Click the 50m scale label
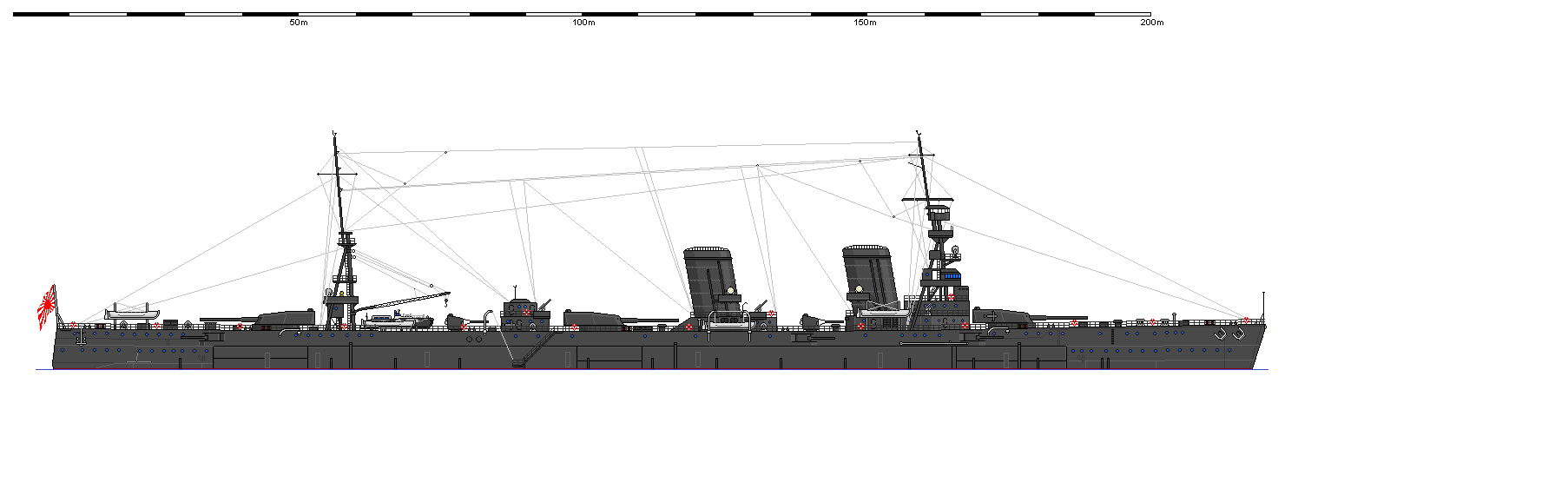This screenshot has height=489, width=1568. [x=299, y=23]
